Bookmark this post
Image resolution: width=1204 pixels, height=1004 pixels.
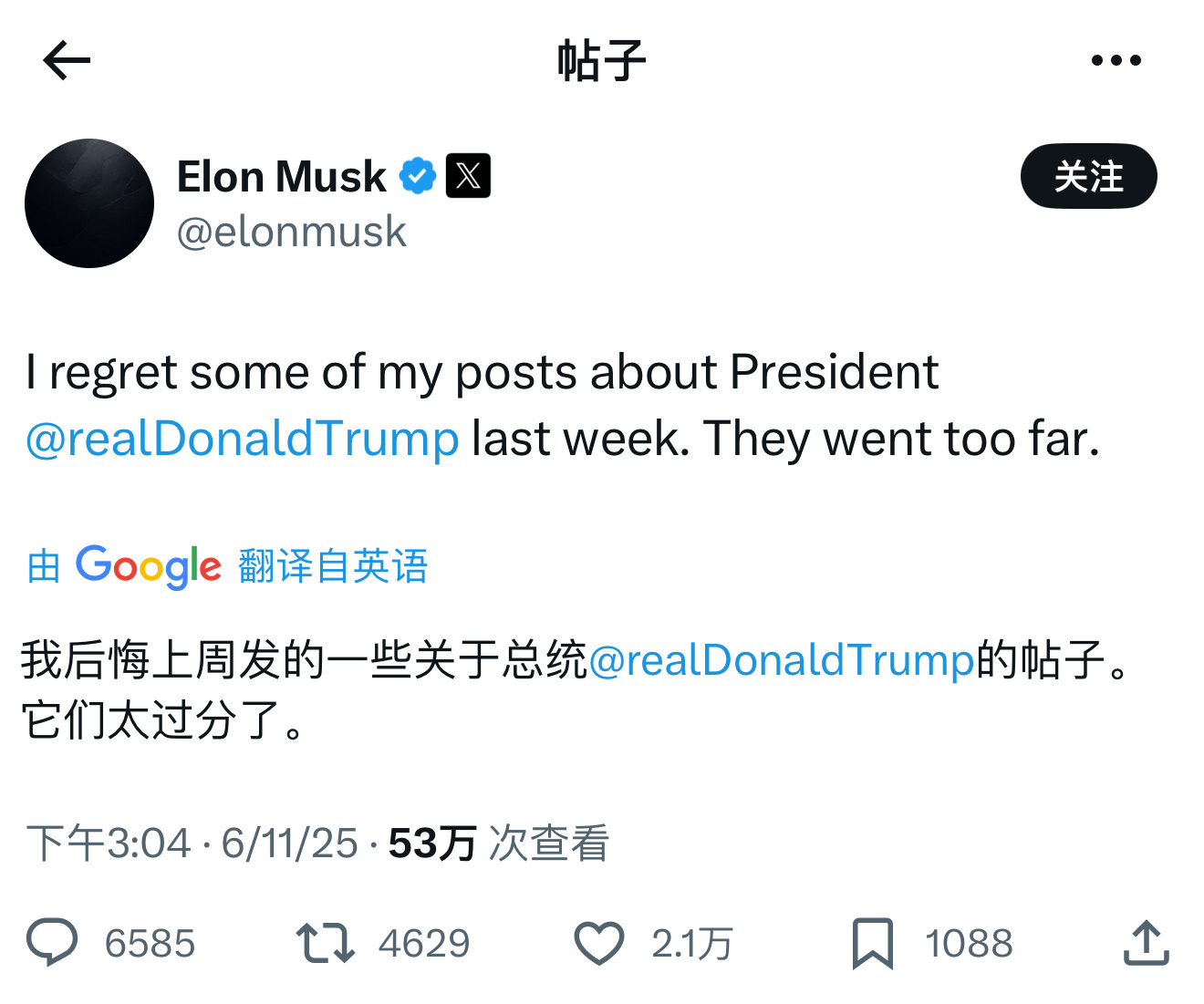coord(872,943)
